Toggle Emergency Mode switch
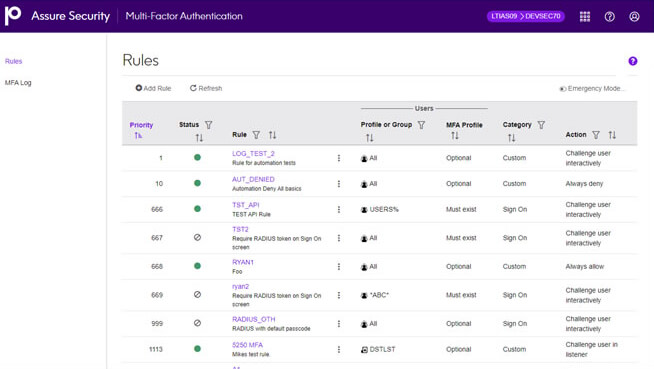Image resolution: width=654 pixels, height=369 pixels. pyautogui.click(x=563, y=89)
